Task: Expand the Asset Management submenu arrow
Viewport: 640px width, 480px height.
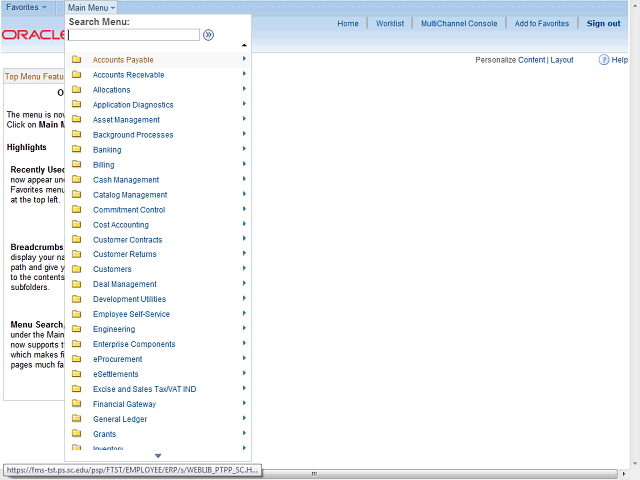Action: (244, 119)
